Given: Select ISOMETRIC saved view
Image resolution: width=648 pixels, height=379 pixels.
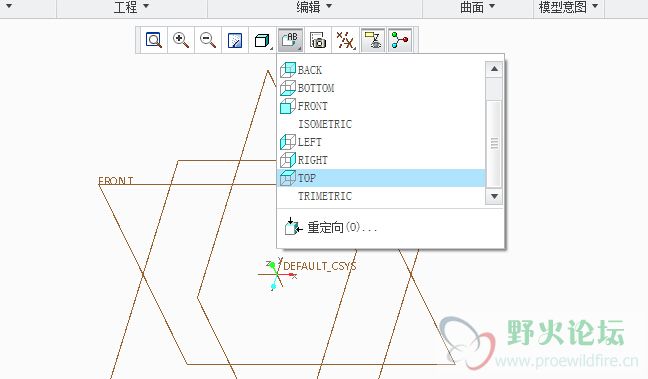Looking at the screenshot, I should click(x=382, y=124).
